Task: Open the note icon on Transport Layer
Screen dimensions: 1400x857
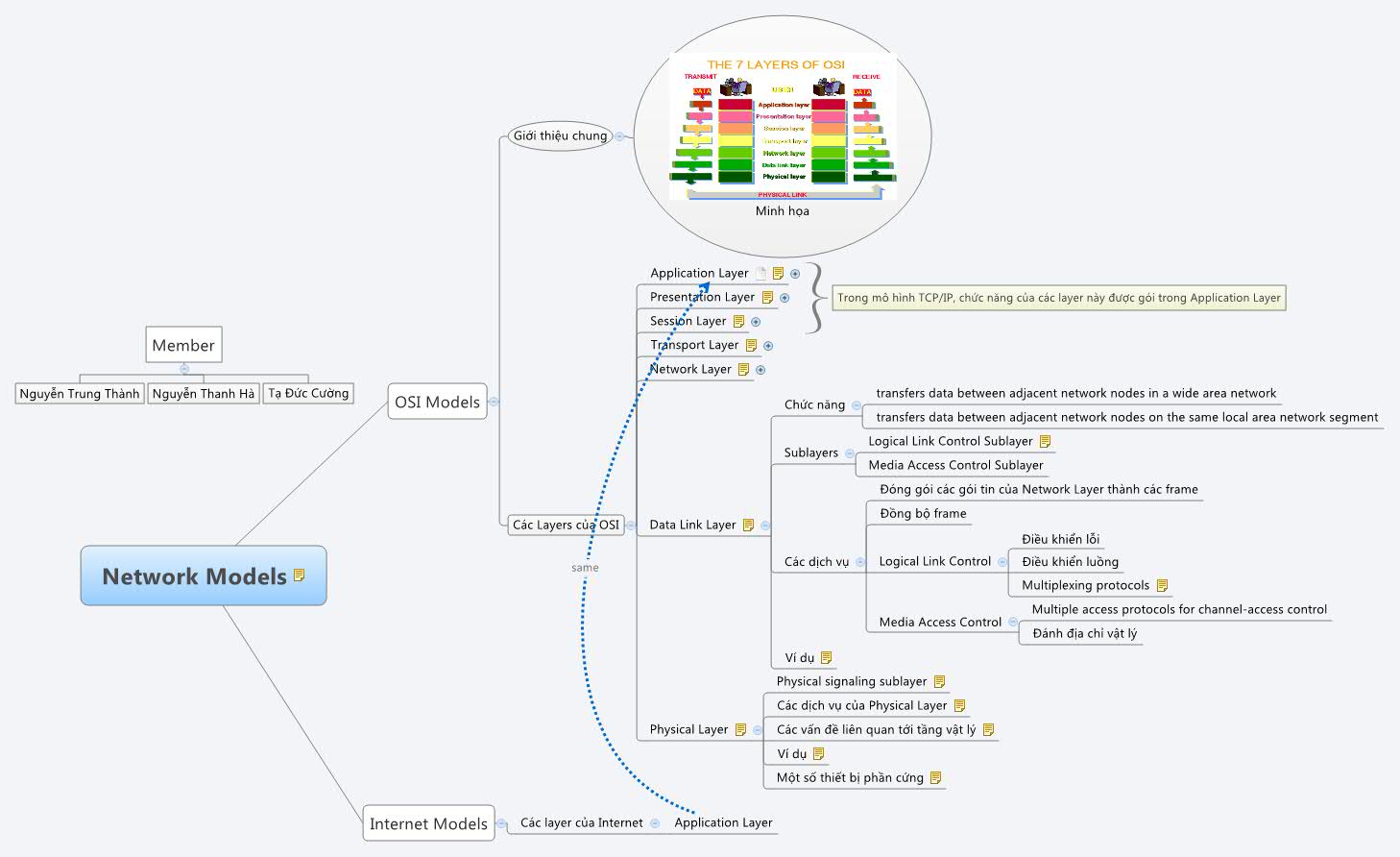Action: [752, 345]
